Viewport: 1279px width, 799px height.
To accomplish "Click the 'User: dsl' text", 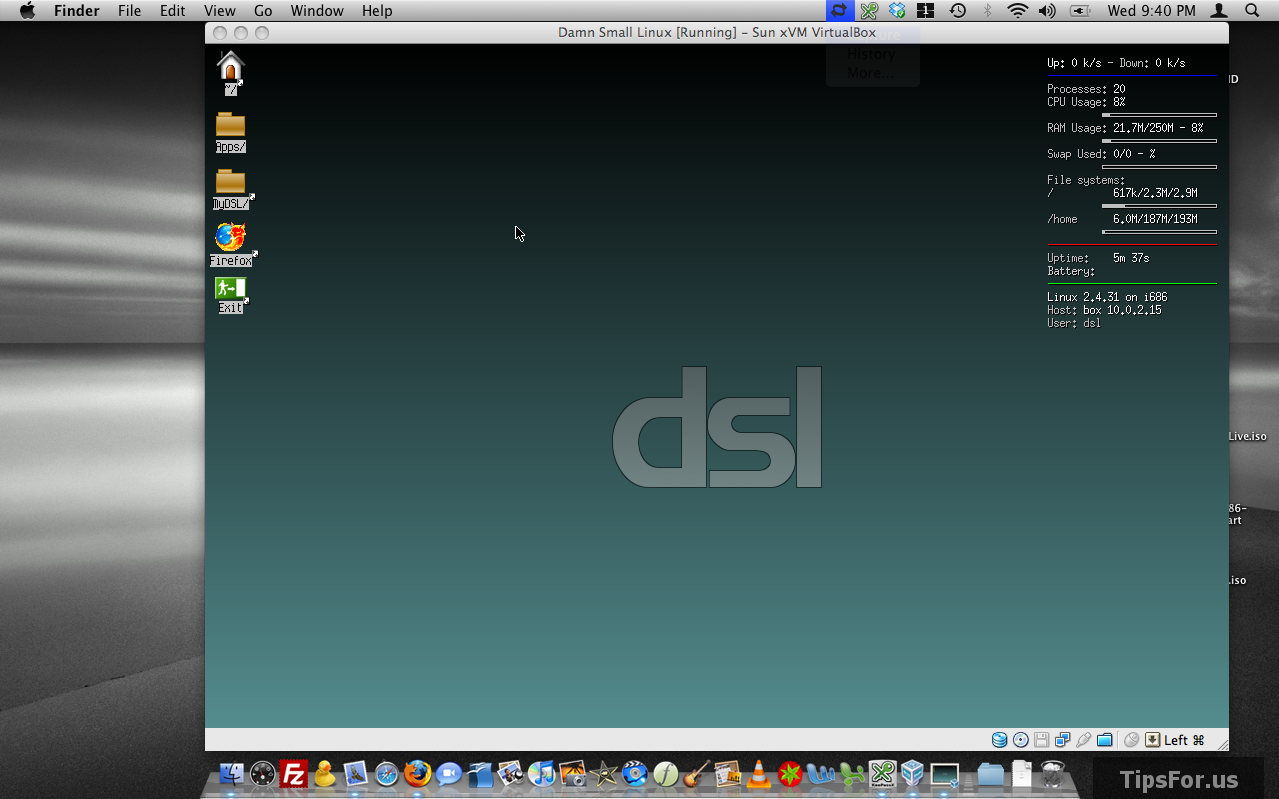I will [1074, 323].
